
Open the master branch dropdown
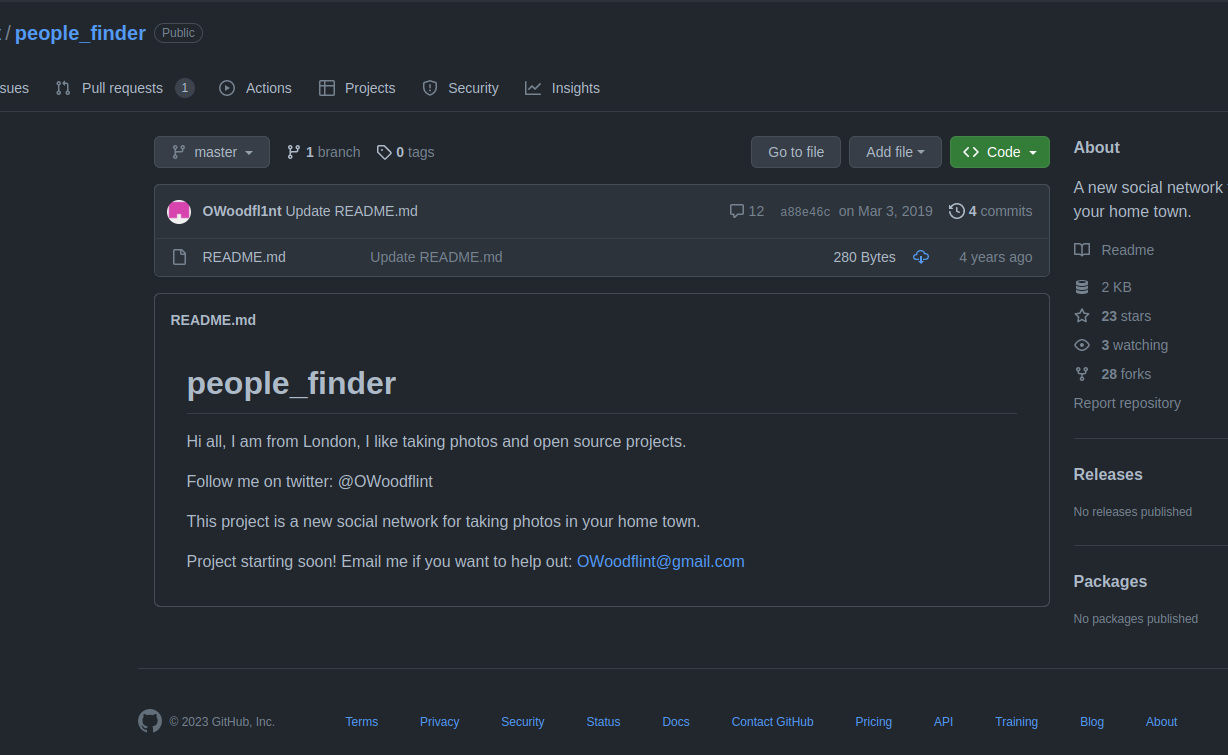click(212, 152)
